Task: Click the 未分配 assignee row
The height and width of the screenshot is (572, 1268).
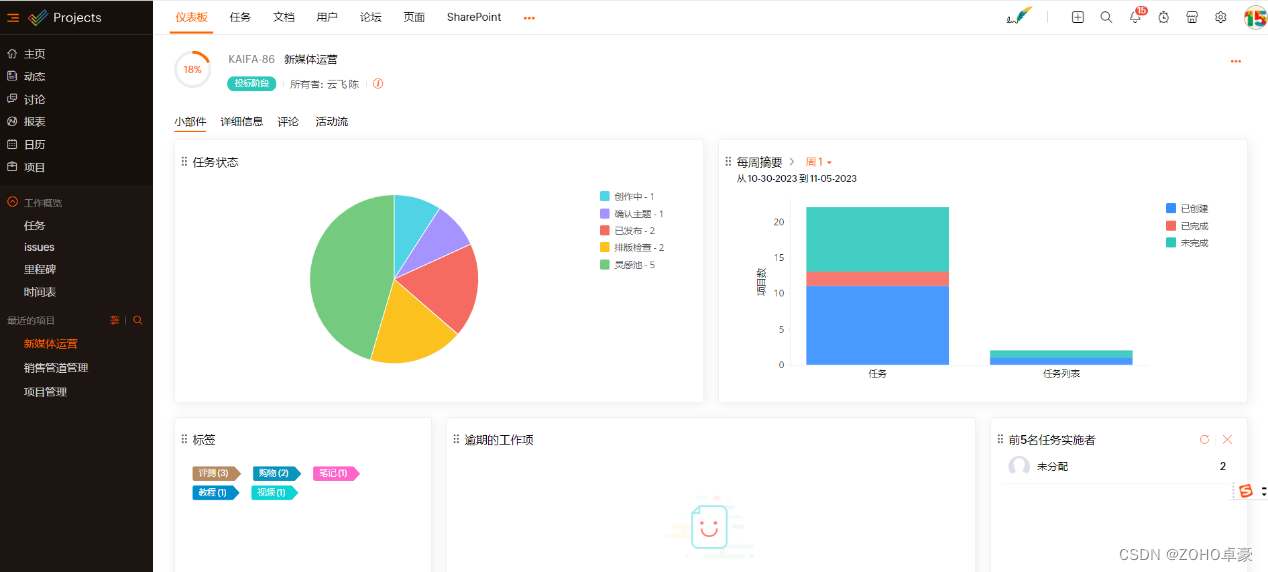Action: pyautogui.click(x=1119, y=466)
